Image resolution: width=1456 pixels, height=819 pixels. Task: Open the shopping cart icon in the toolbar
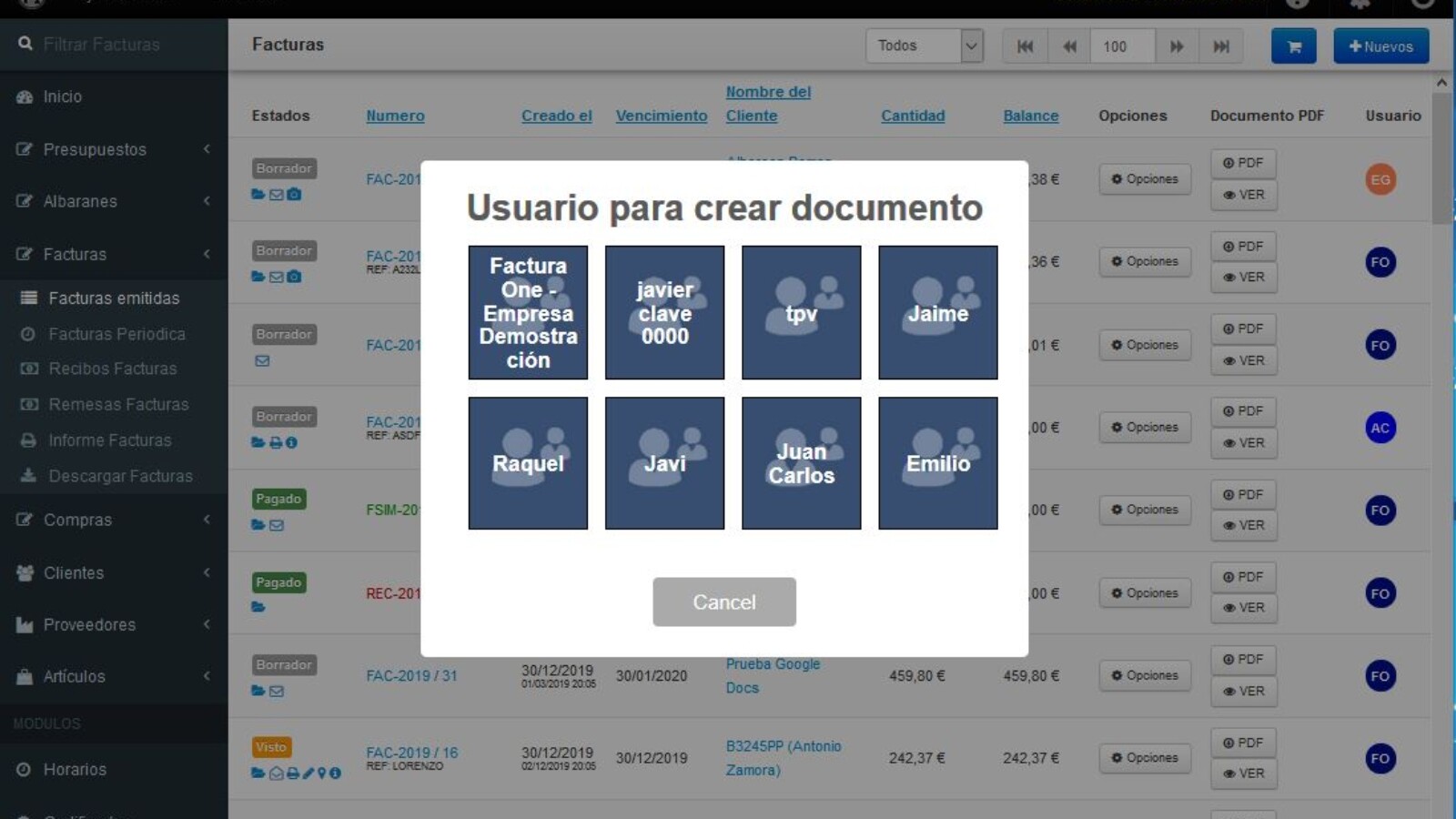coord(1293,45)
